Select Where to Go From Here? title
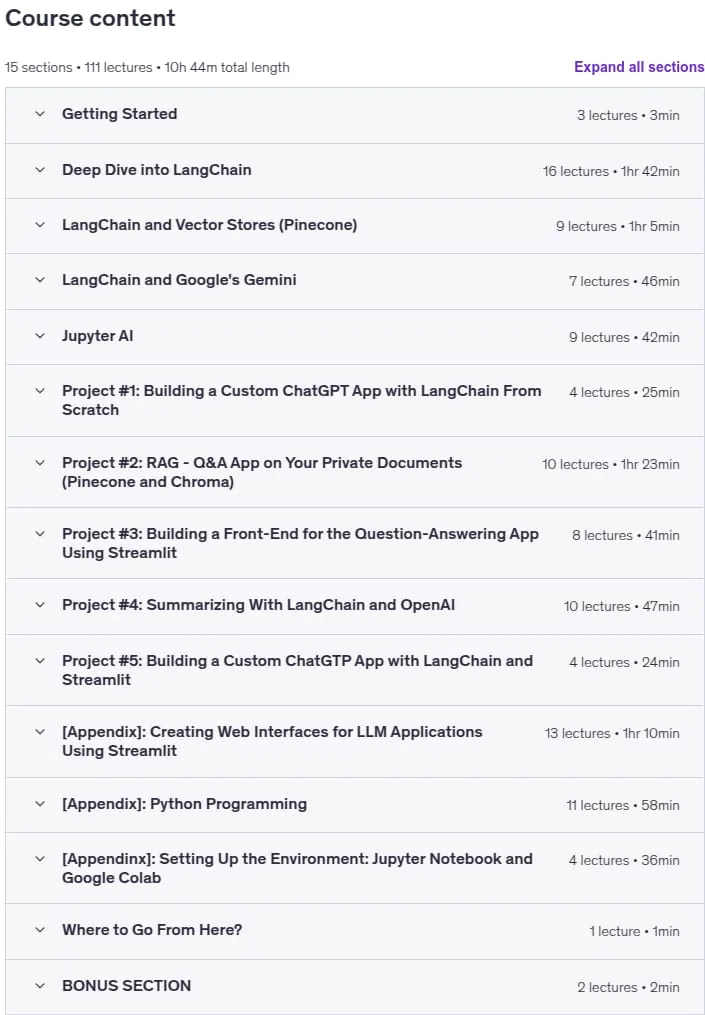 (x=152, y=930)
